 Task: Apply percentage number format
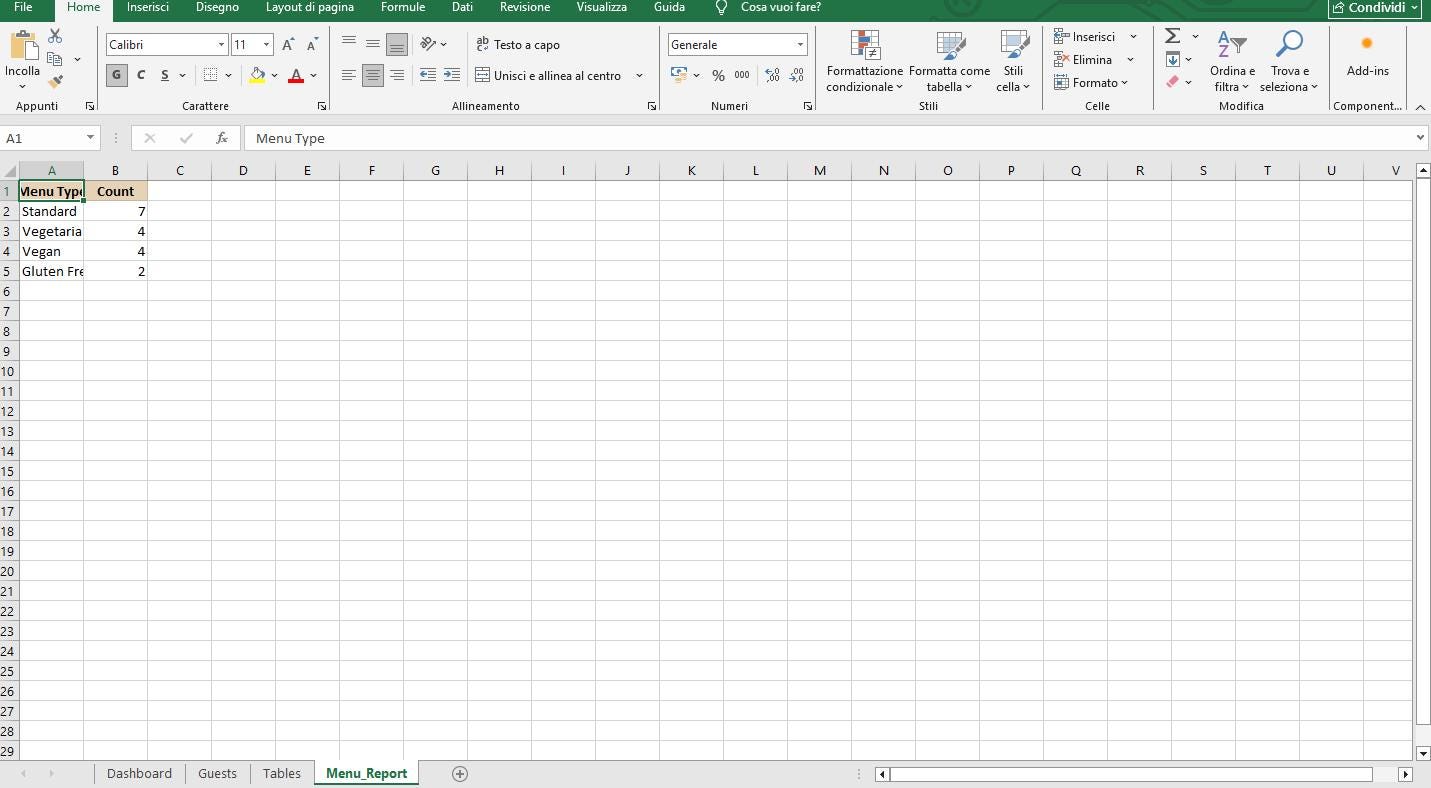tap(718, 75)
